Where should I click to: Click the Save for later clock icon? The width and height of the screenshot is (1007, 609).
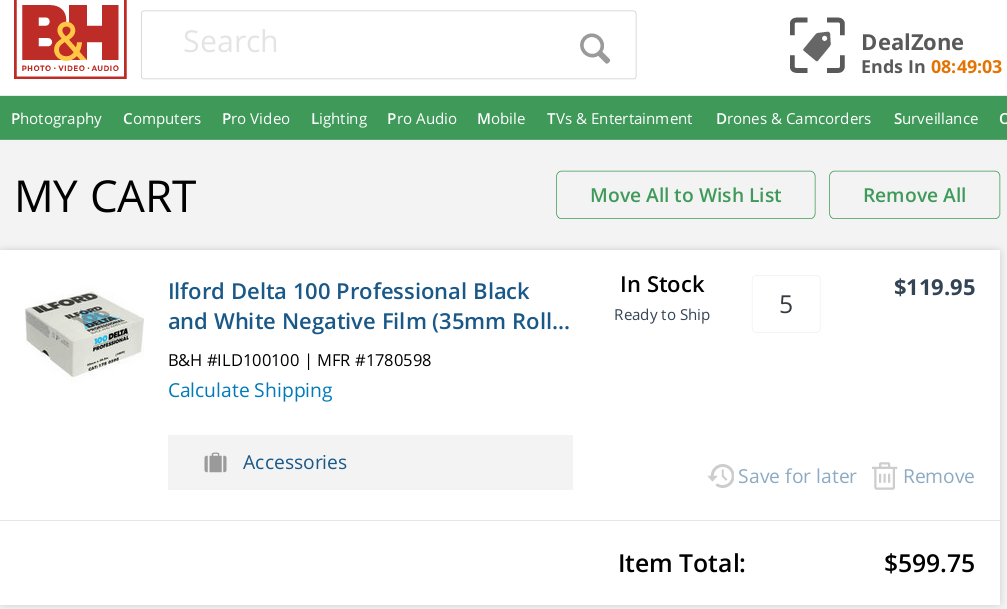(721, 476)
